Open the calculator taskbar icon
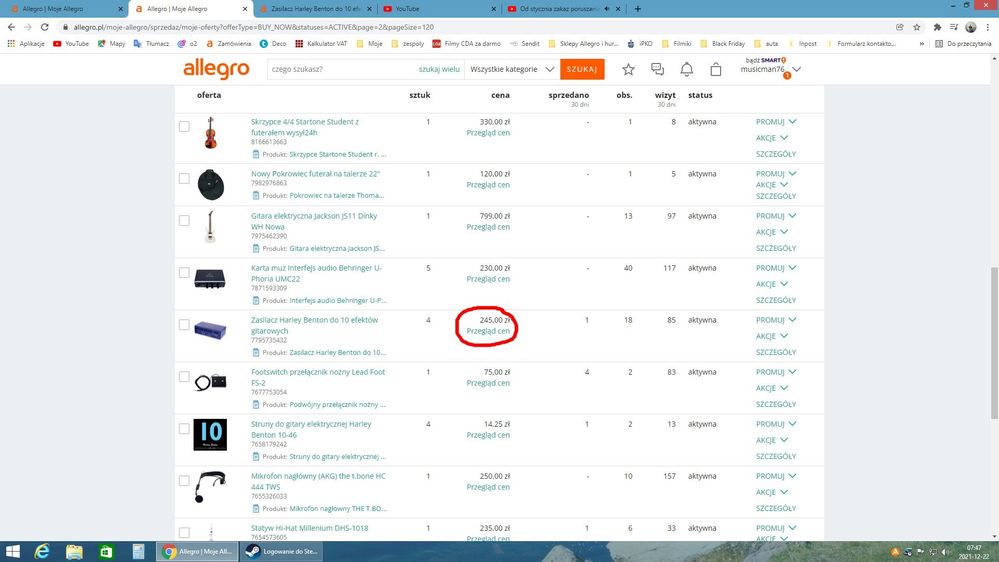 point(138,551)
